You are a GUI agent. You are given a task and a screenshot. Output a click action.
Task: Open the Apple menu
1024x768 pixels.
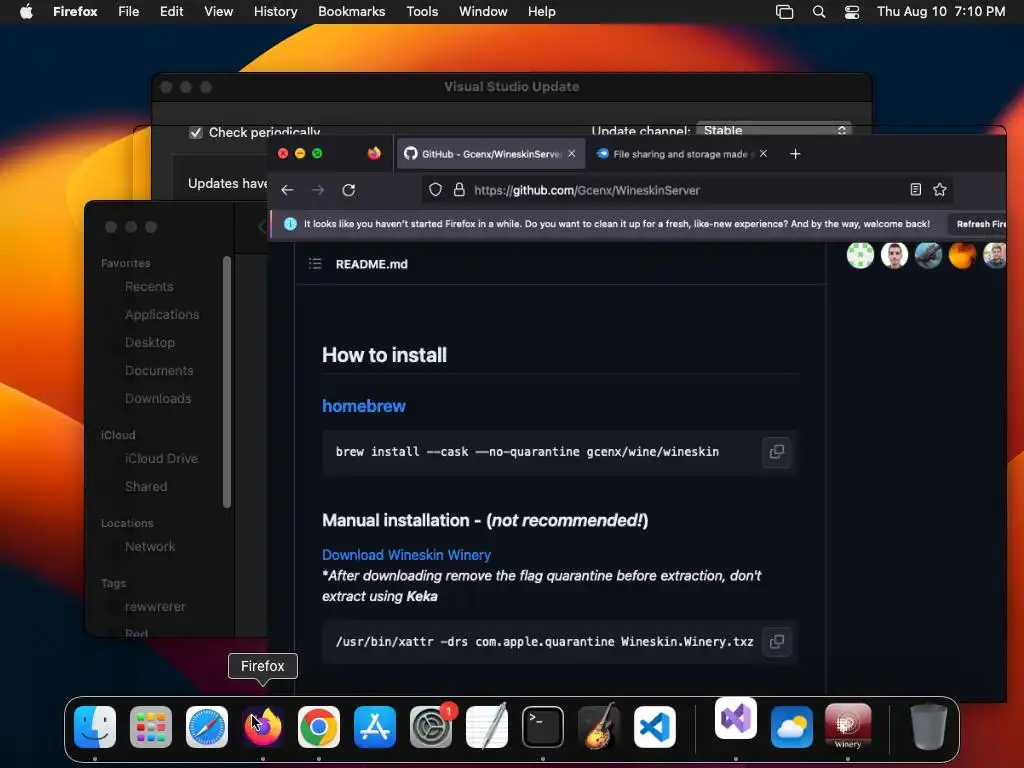[26, 11]
